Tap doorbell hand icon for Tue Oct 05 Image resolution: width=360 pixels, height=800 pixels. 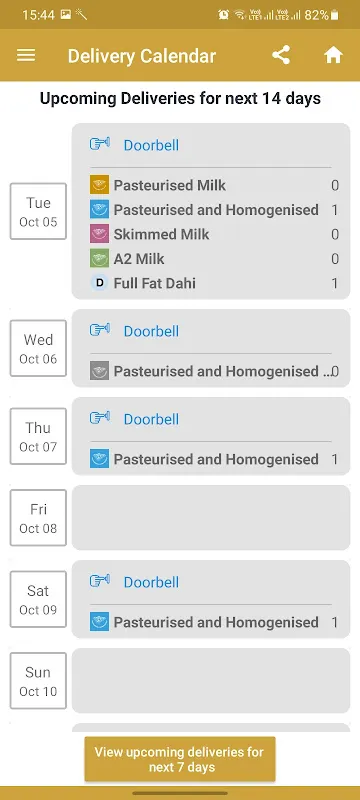(100, 144)
